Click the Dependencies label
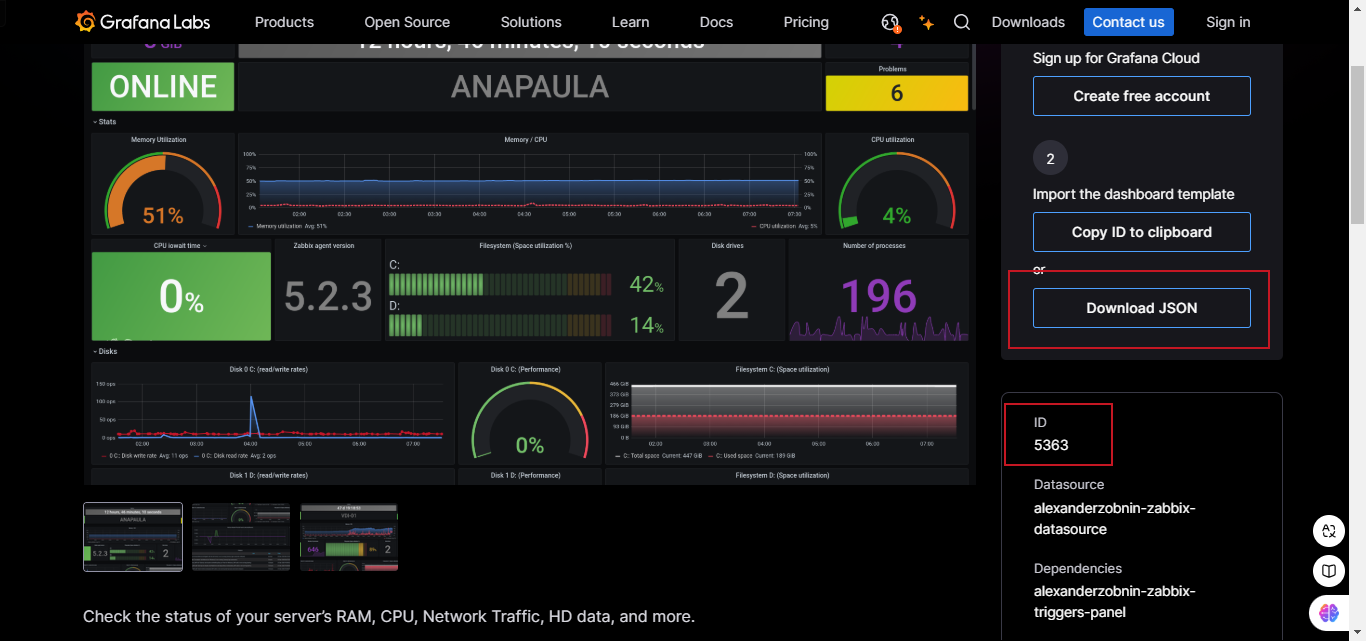 coord(1078,568)
